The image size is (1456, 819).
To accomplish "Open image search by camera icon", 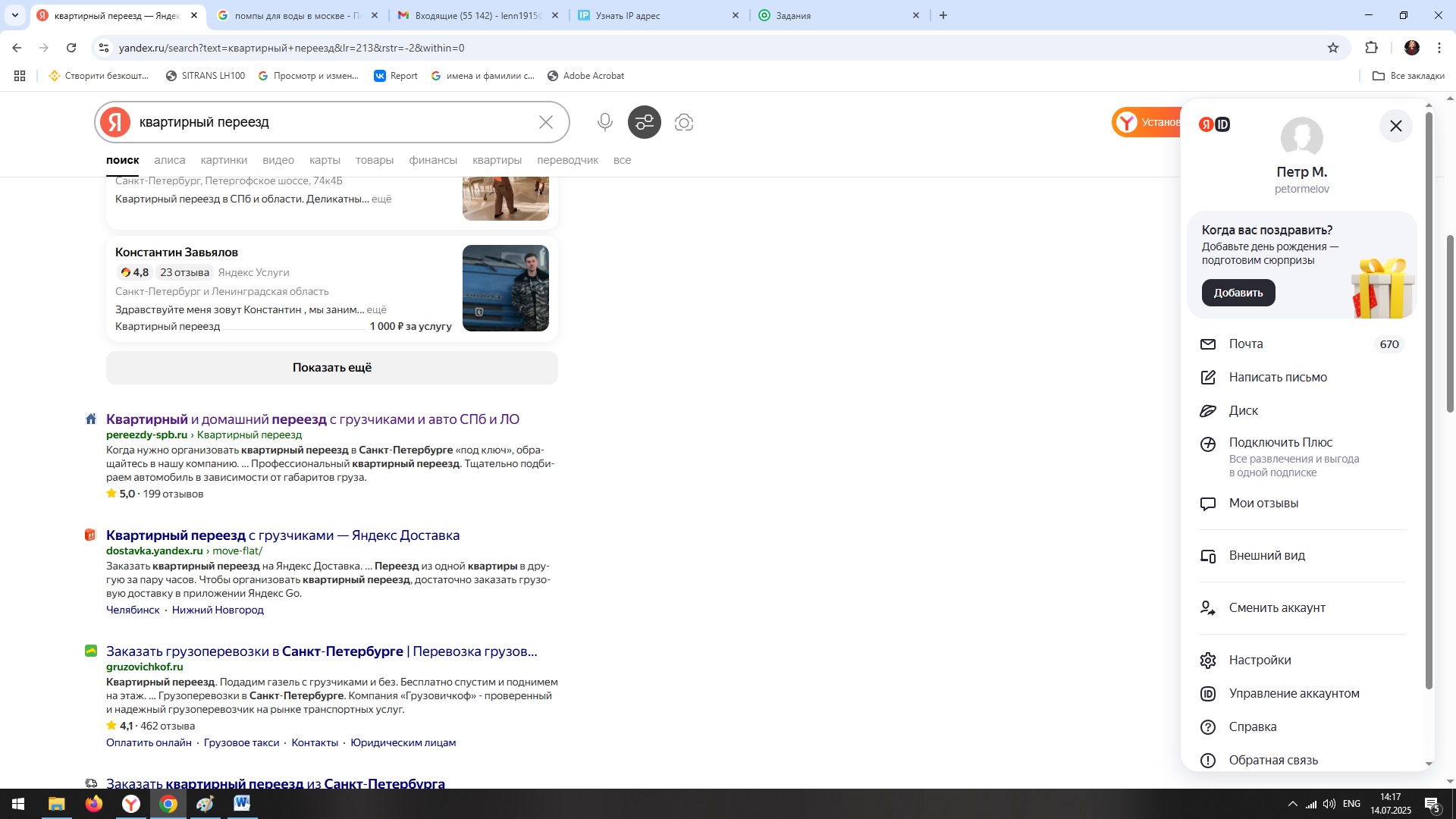I will 684,122.
